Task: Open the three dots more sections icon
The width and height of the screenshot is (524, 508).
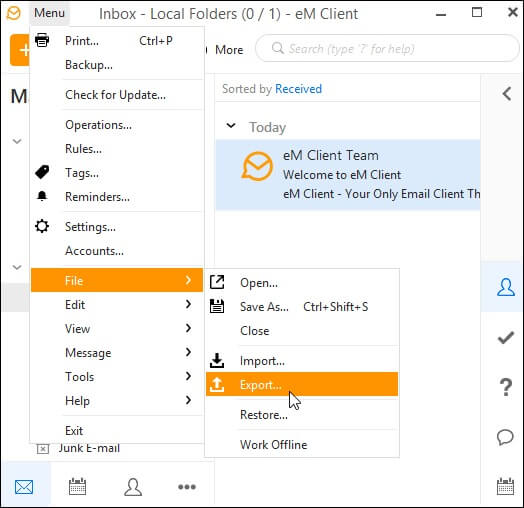Action: pos(187,487)
